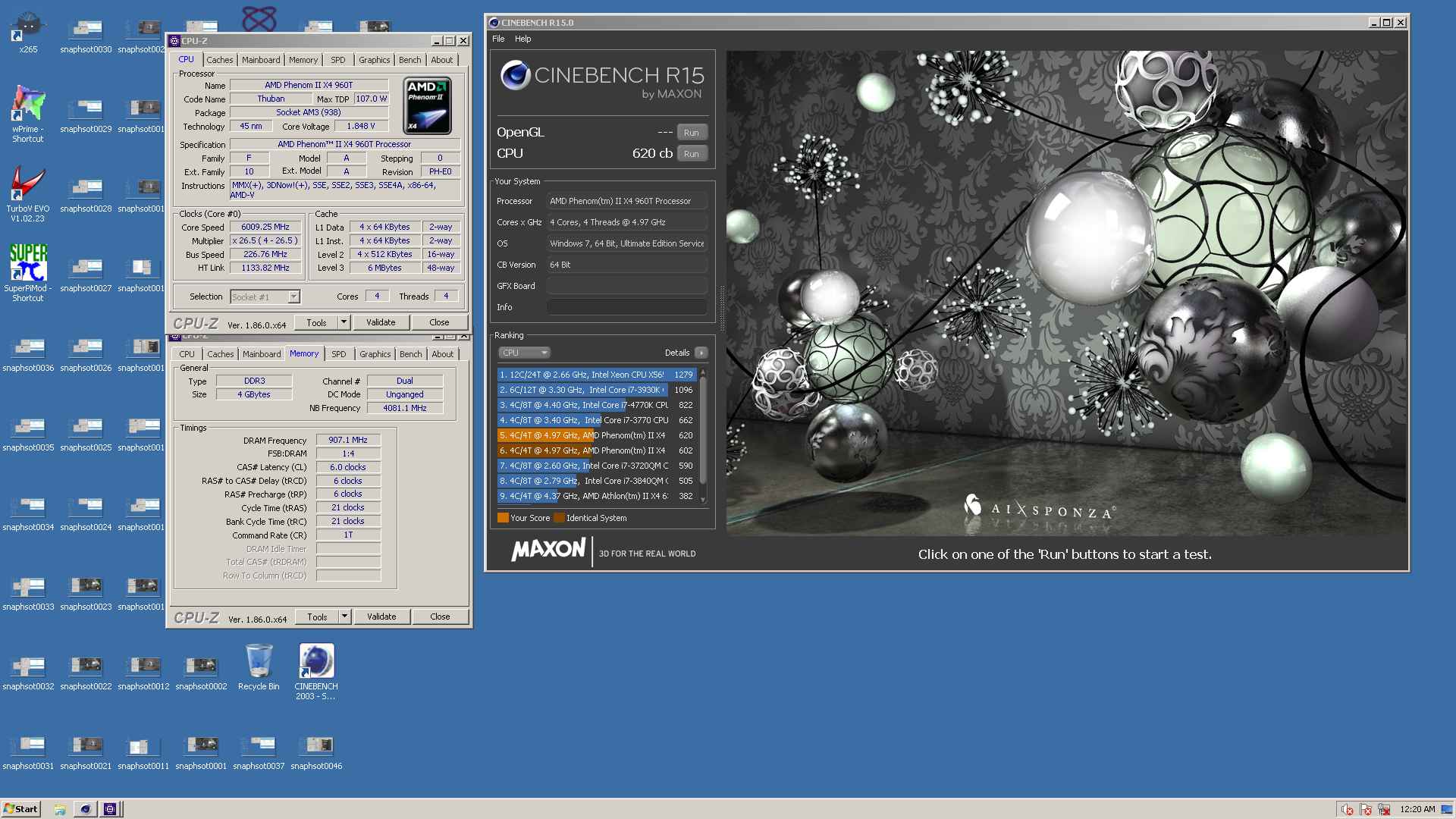Open the Caches tab in the CPU-Z Memory window
1456x819 pixels.
pos(221,354)
